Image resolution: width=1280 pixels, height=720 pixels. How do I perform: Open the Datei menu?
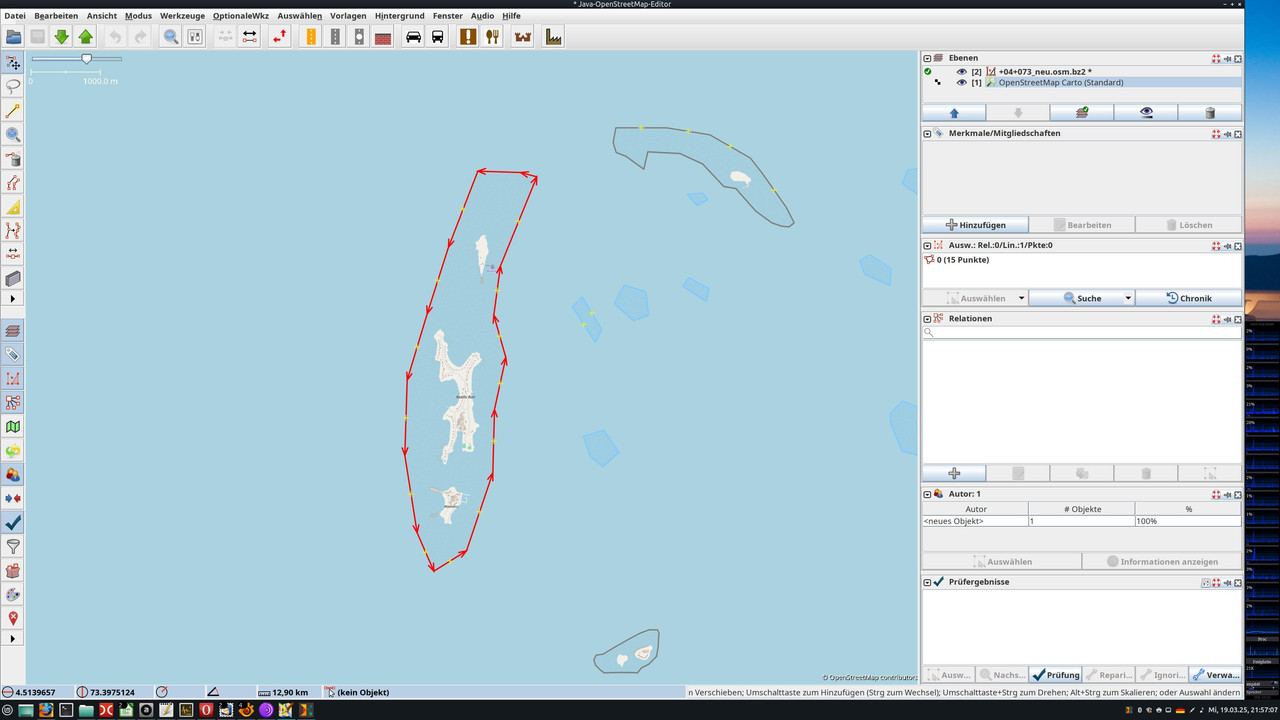point(15,16)
